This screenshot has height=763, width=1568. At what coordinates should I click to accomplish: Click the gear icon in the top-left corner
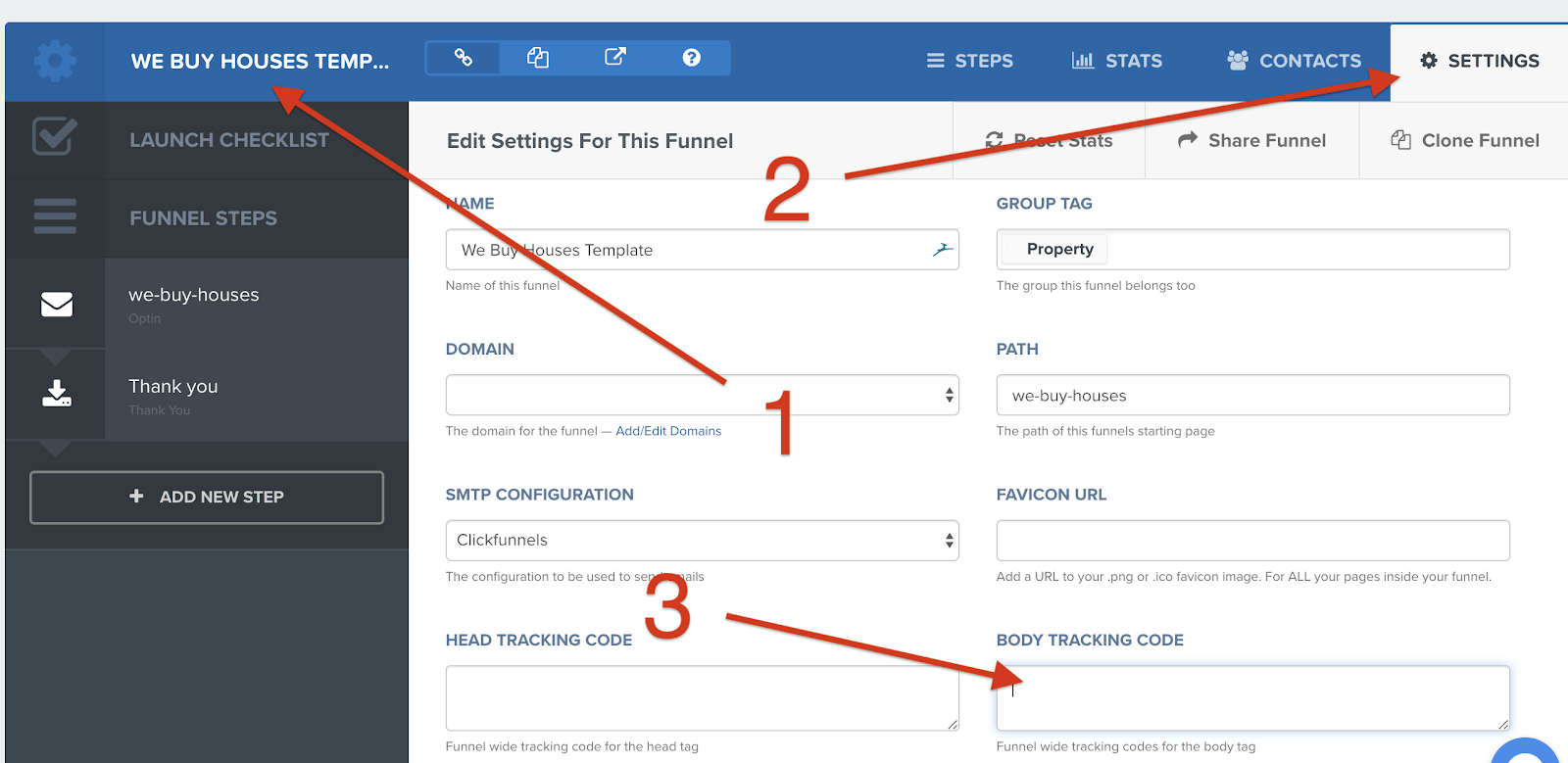click(55, 61)
